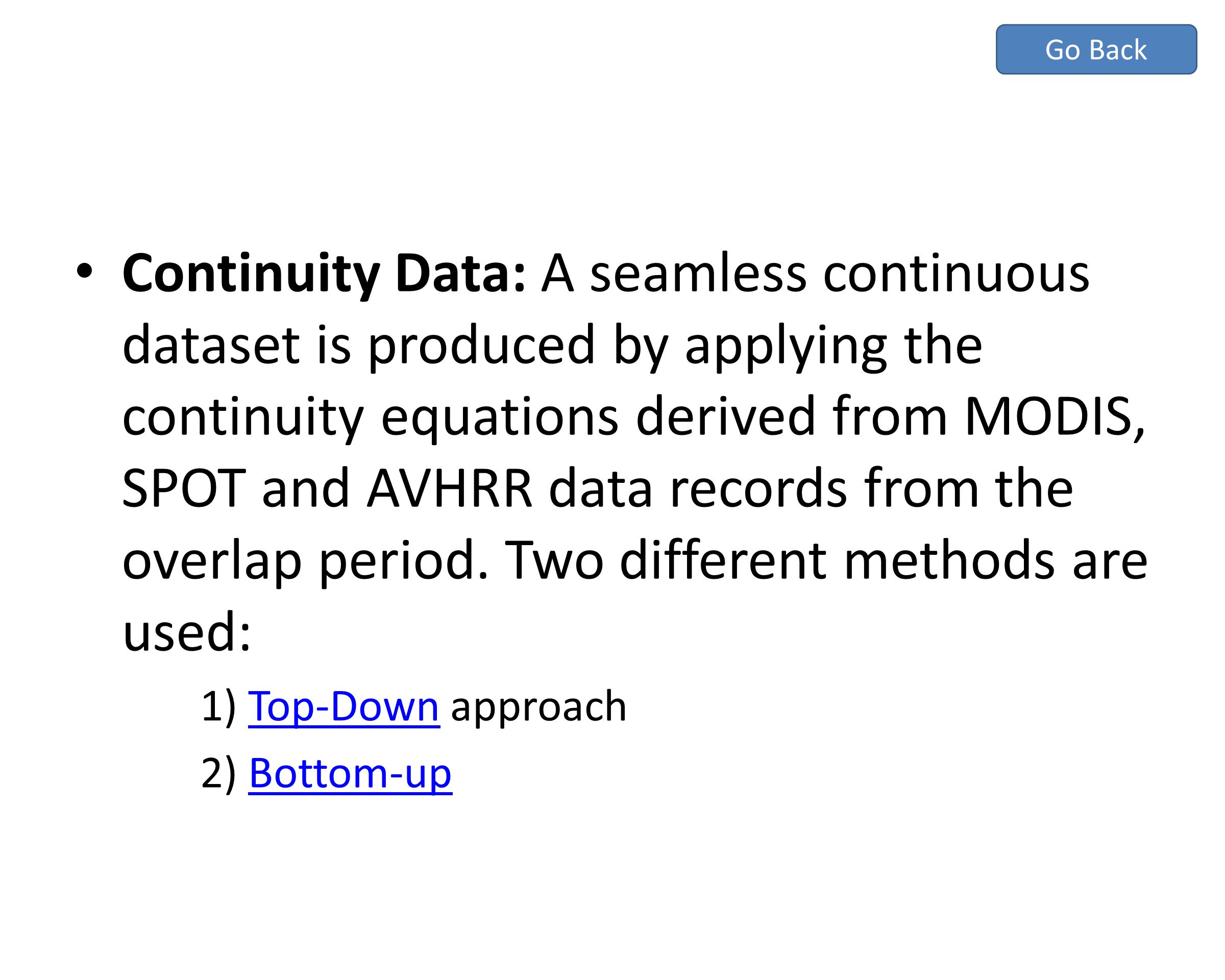This screenshot has height=980, width=1225.
Task: Click the word approach after Top-Down
Action: (x=538, y=707)
